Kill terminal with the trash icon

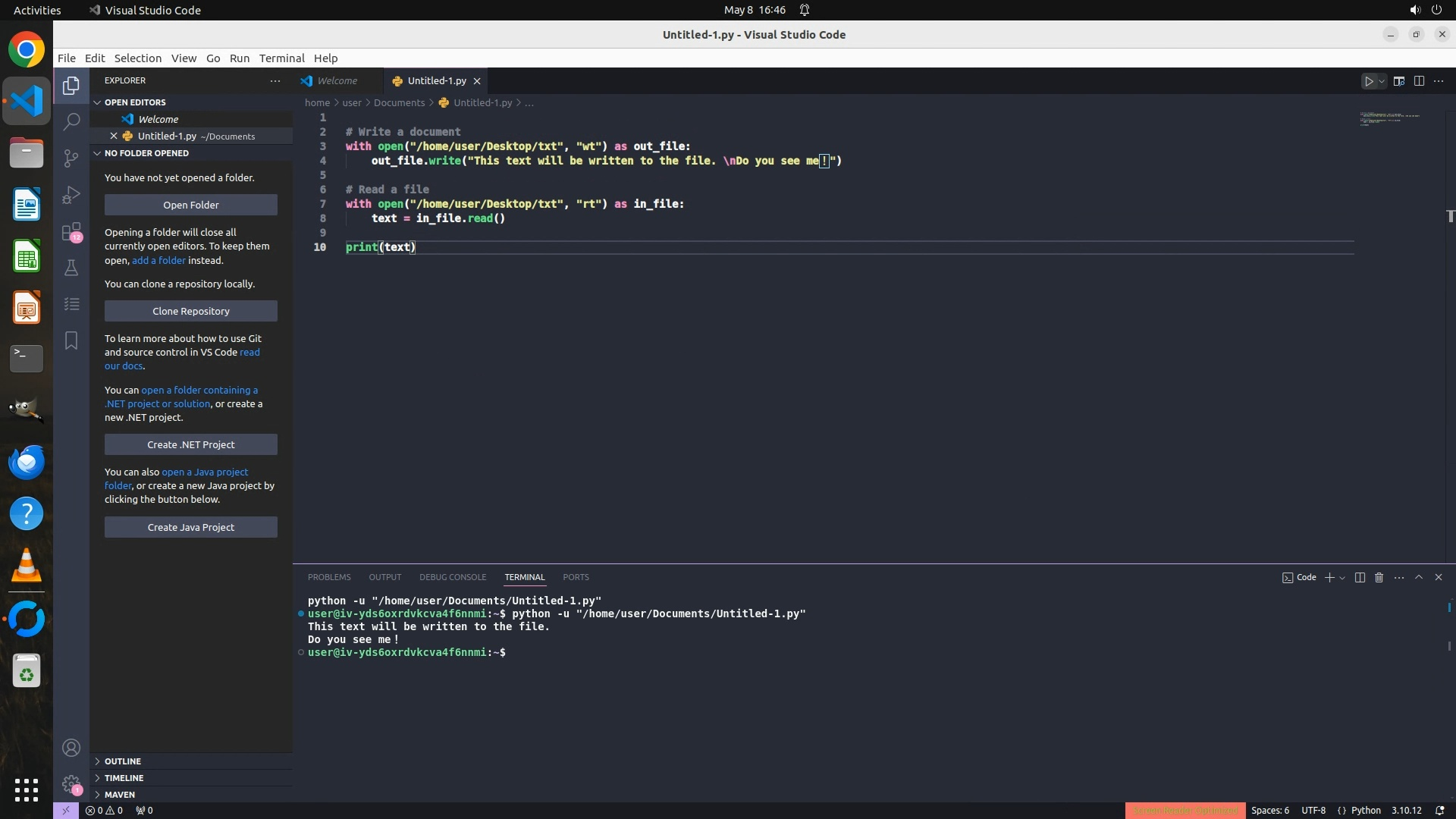tap(1379, 577)
